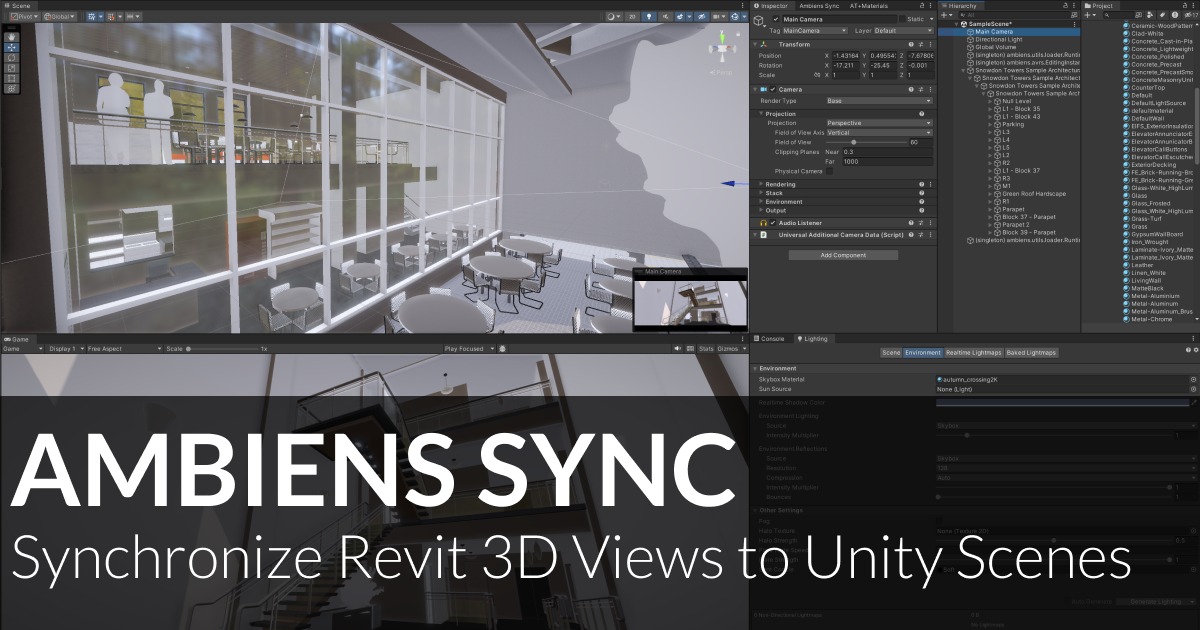Screen dimensions: 1200x630
Task: Click the Camera component help icon
Action: pos(911,89)
